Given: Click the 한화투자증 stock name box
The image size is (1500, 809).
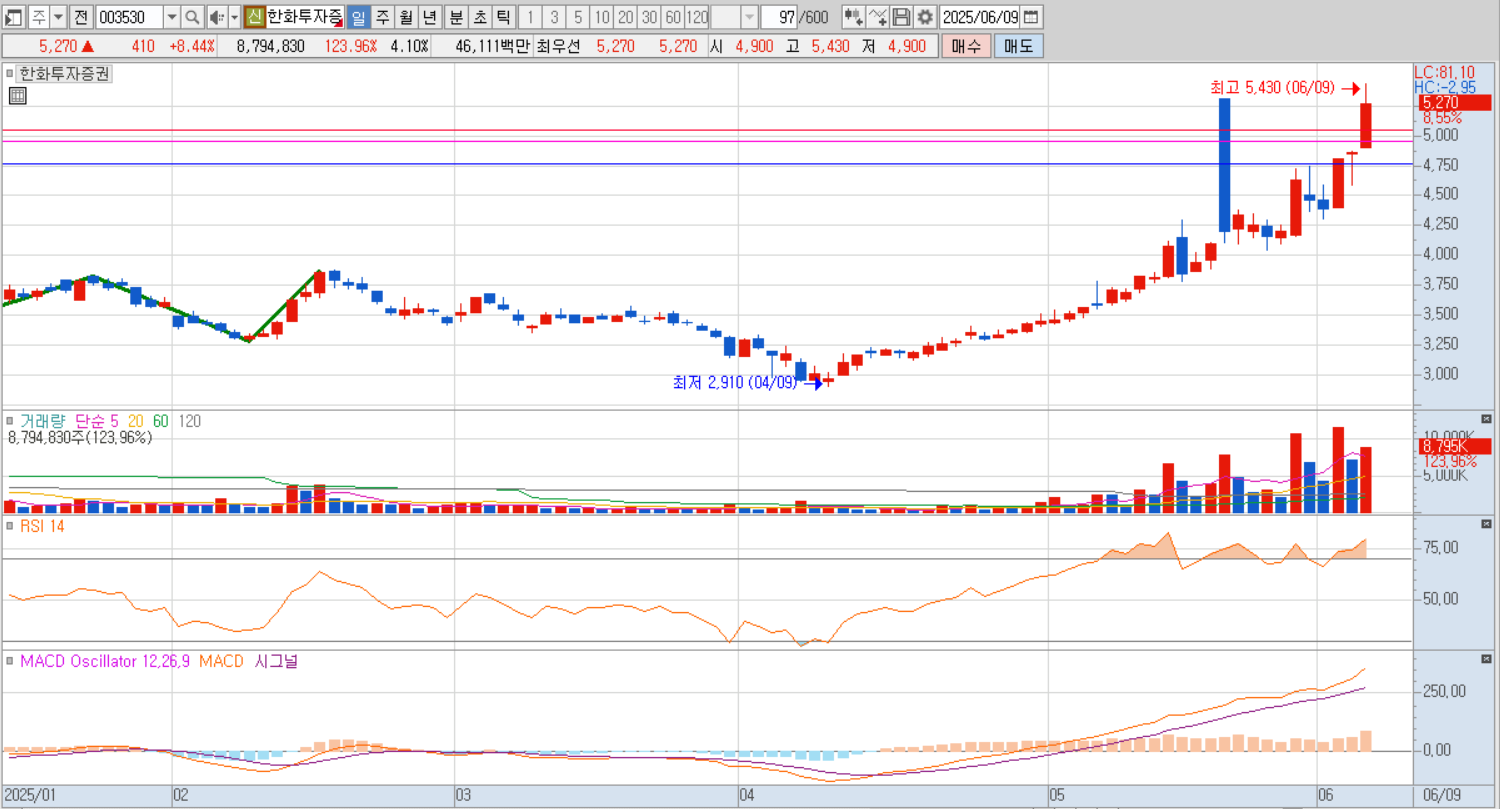Looking at the screenshot, I should point(305,17).
